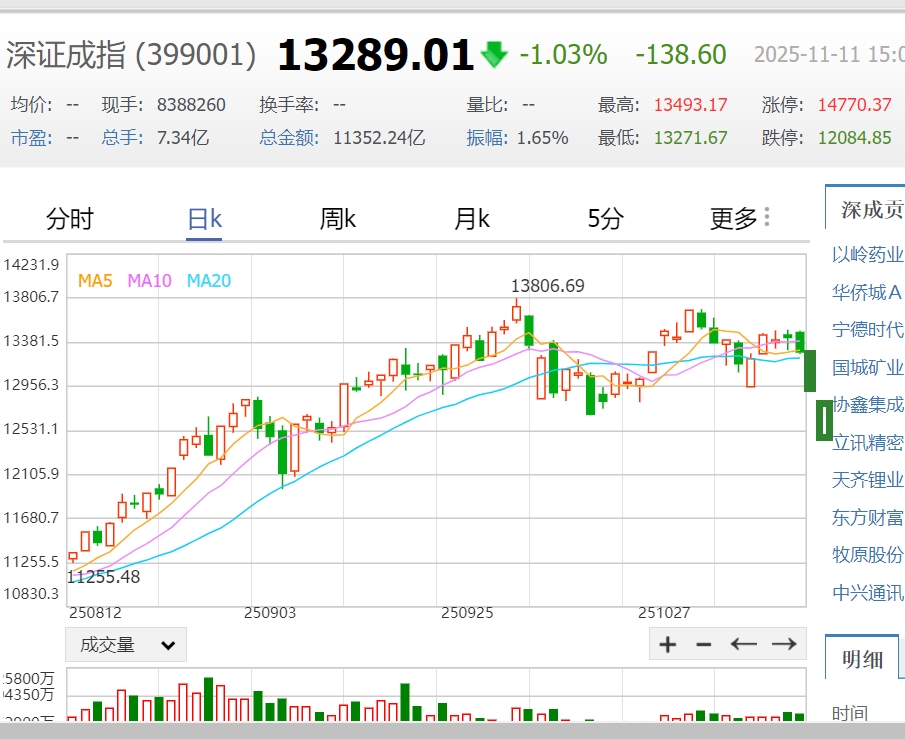
Task: Select the 5分 chart tab
Action: coord(605,218)
